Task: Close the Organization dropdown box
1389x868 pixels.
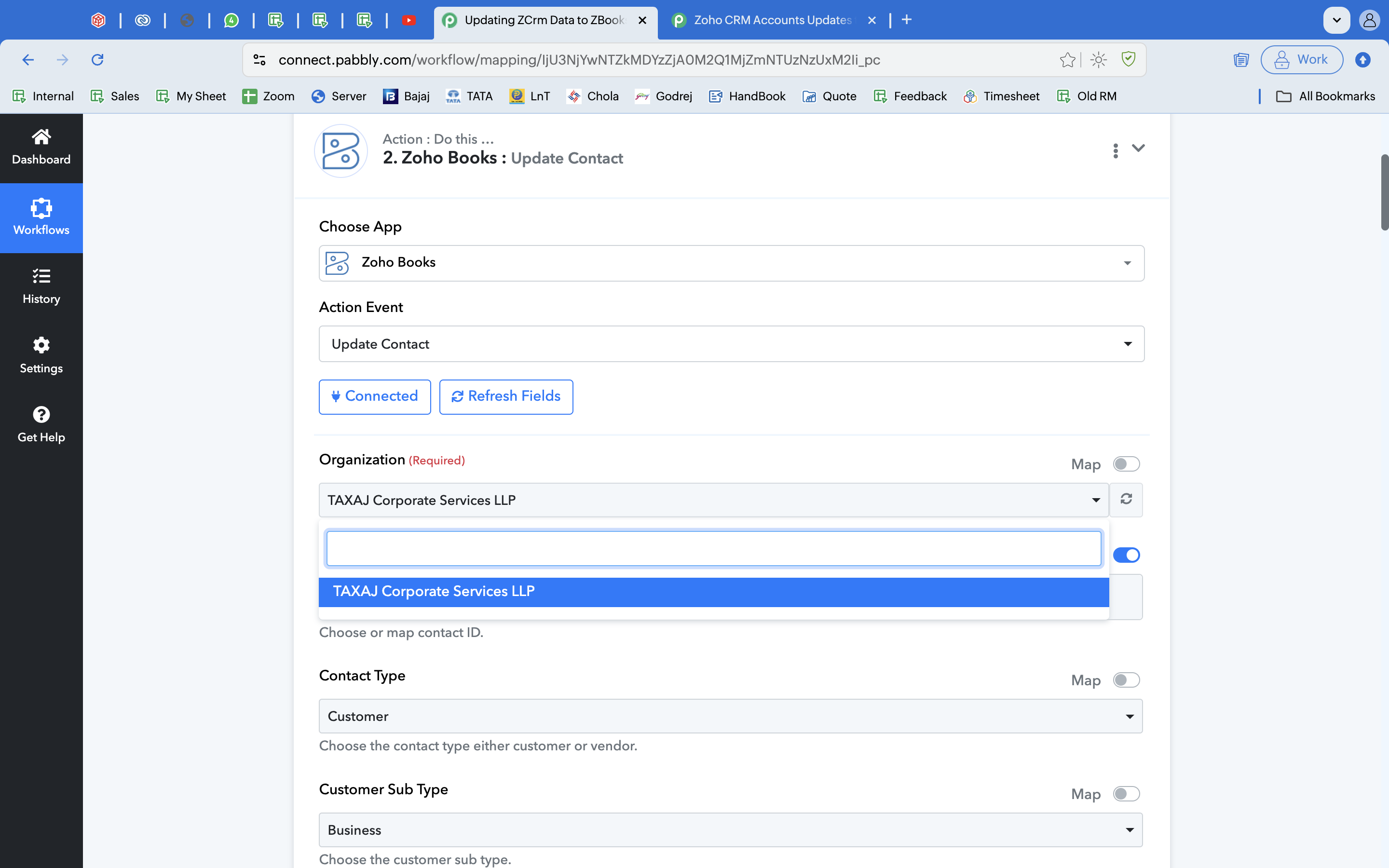Action: coord(713,500)
